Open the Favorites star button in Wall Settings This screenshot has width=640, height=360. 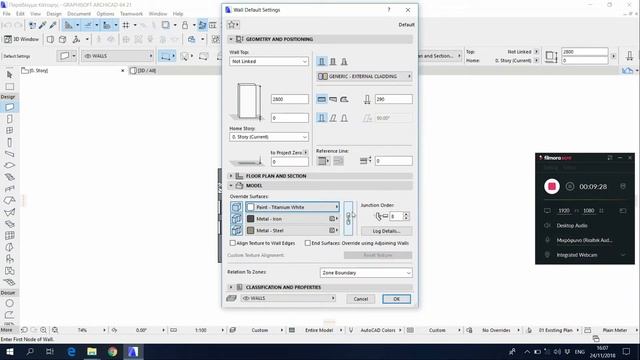[x=233, y=25]
